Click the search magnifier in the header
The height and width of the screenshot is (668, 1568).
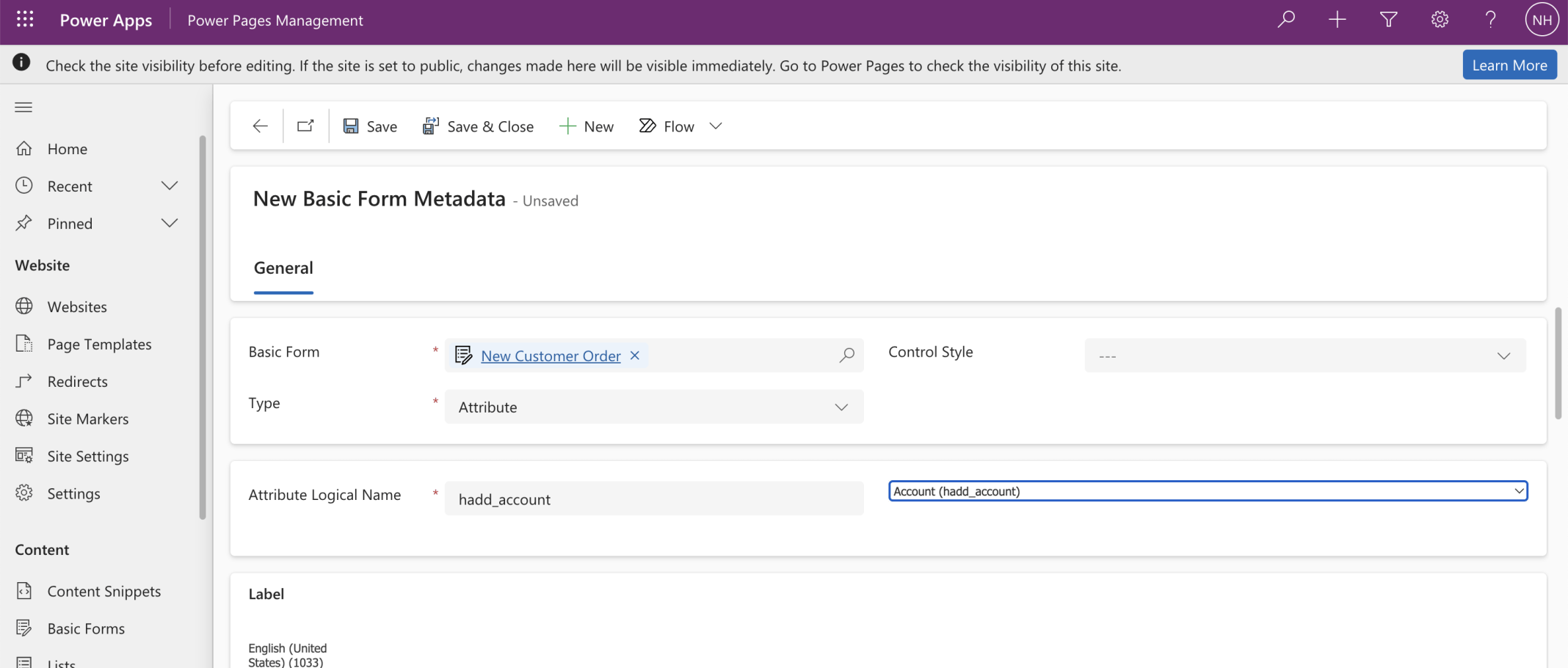pos(1286,20)
